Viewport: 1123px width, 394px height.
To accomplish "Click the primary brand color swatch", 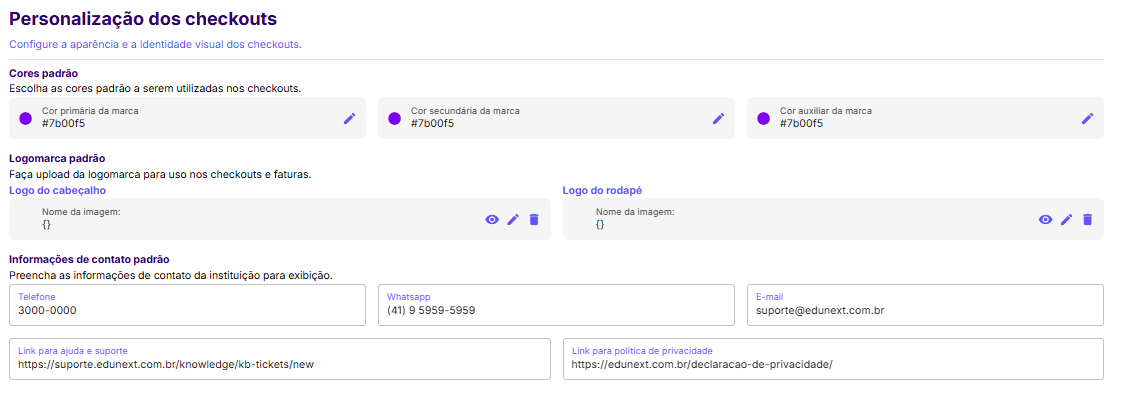I will coord(26,118).
